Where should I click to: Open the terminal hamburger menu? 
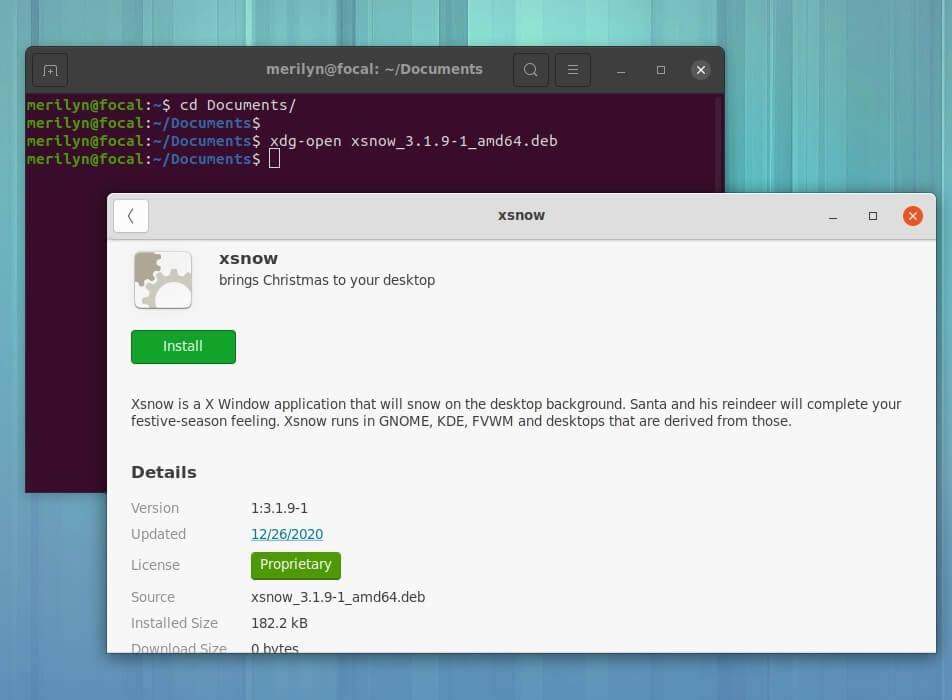coord(572,70)
